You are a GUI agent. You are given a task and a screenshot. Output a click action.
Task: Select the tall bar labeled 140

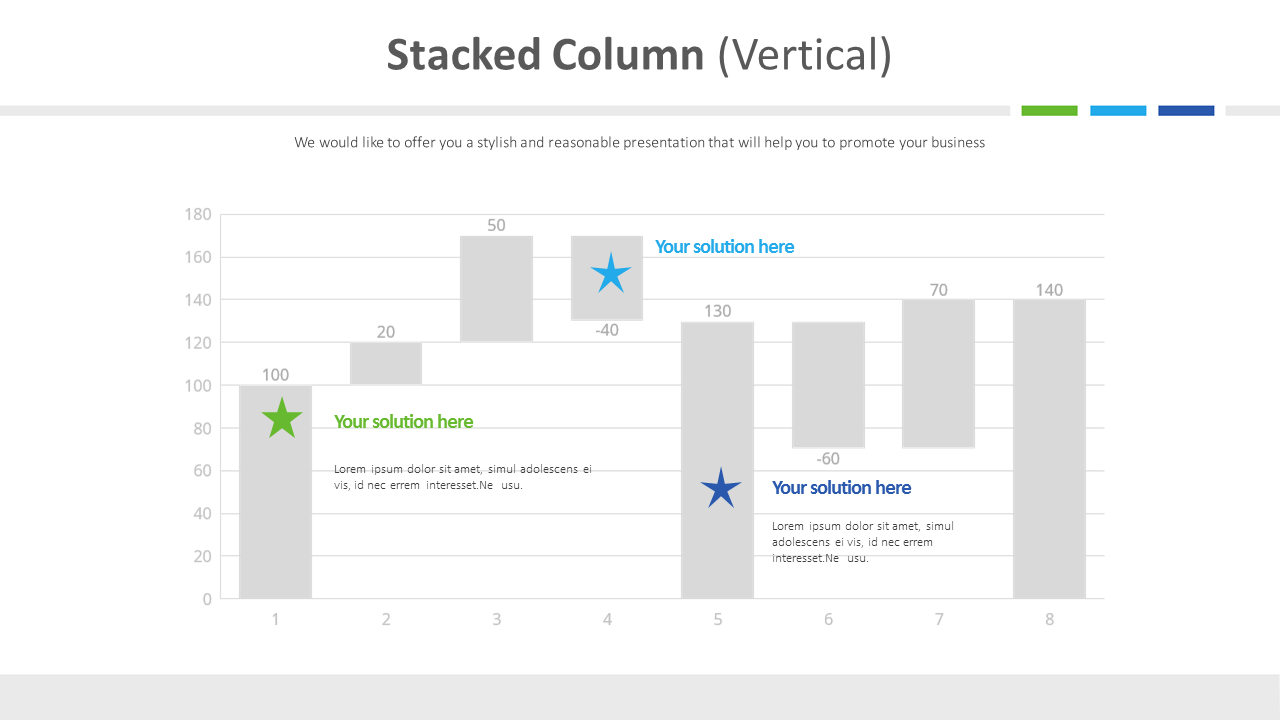tap(1049, 449)
